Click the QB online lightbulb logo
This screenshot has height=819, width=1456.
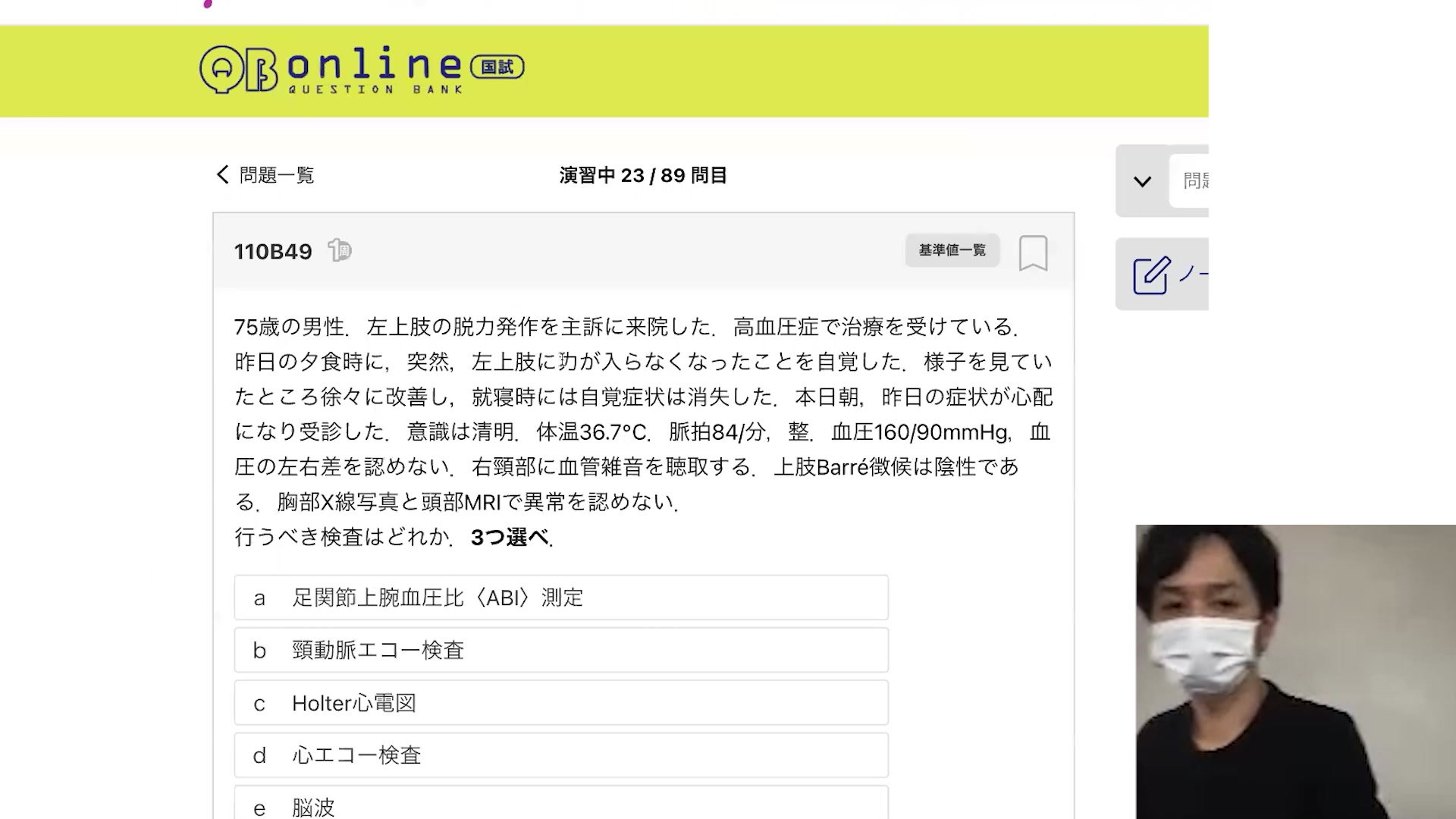pos(221,71)
